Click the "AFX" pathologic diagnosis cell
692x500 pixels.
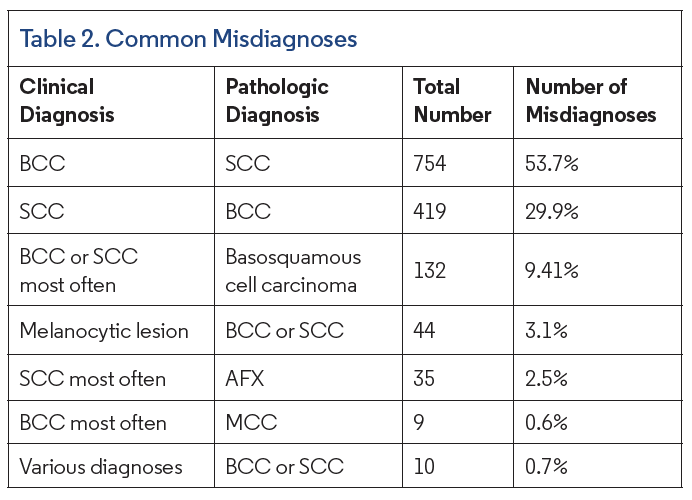244,378
